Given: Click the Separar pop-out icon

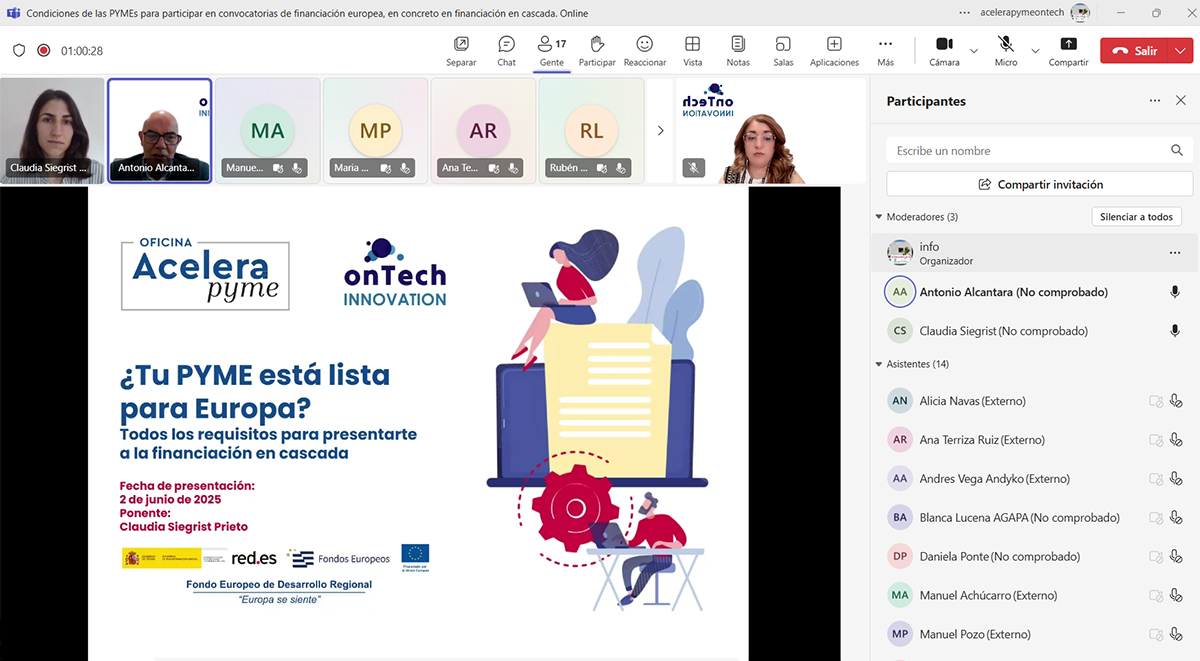Looking at the screenshot, I should pos(461,48).
